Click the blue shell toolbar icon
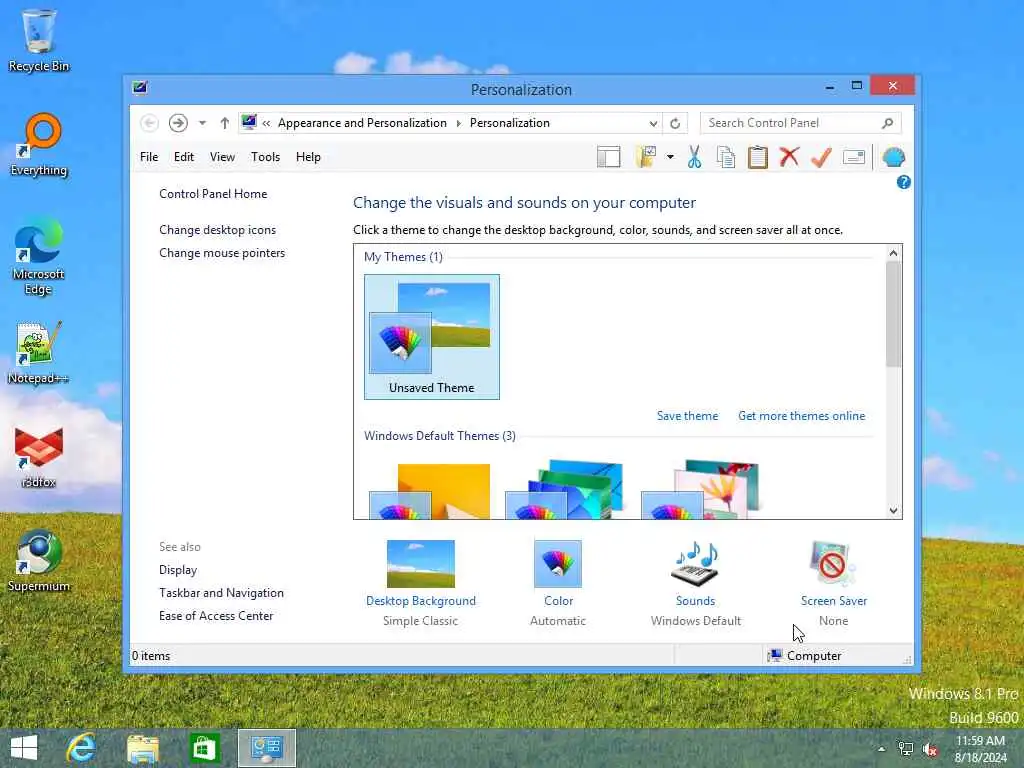The height and width of the screenshot is (768, 1024). click(x=893, y=157)
